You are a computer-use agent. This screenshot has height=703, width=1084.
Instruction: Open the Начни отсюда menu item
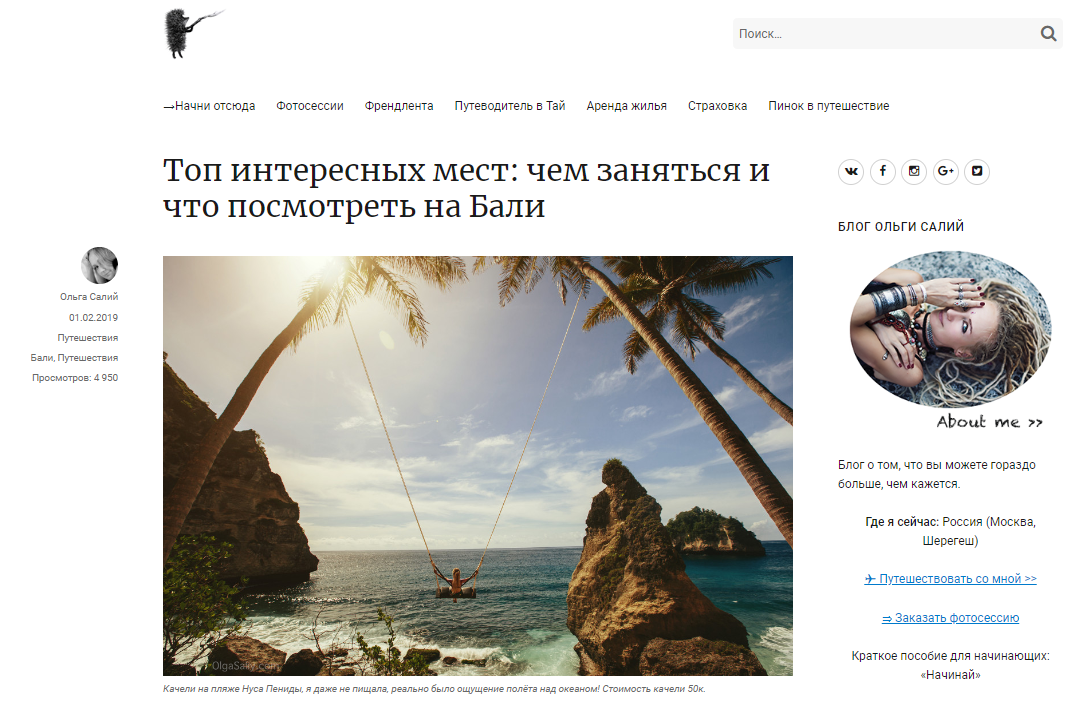209,106
